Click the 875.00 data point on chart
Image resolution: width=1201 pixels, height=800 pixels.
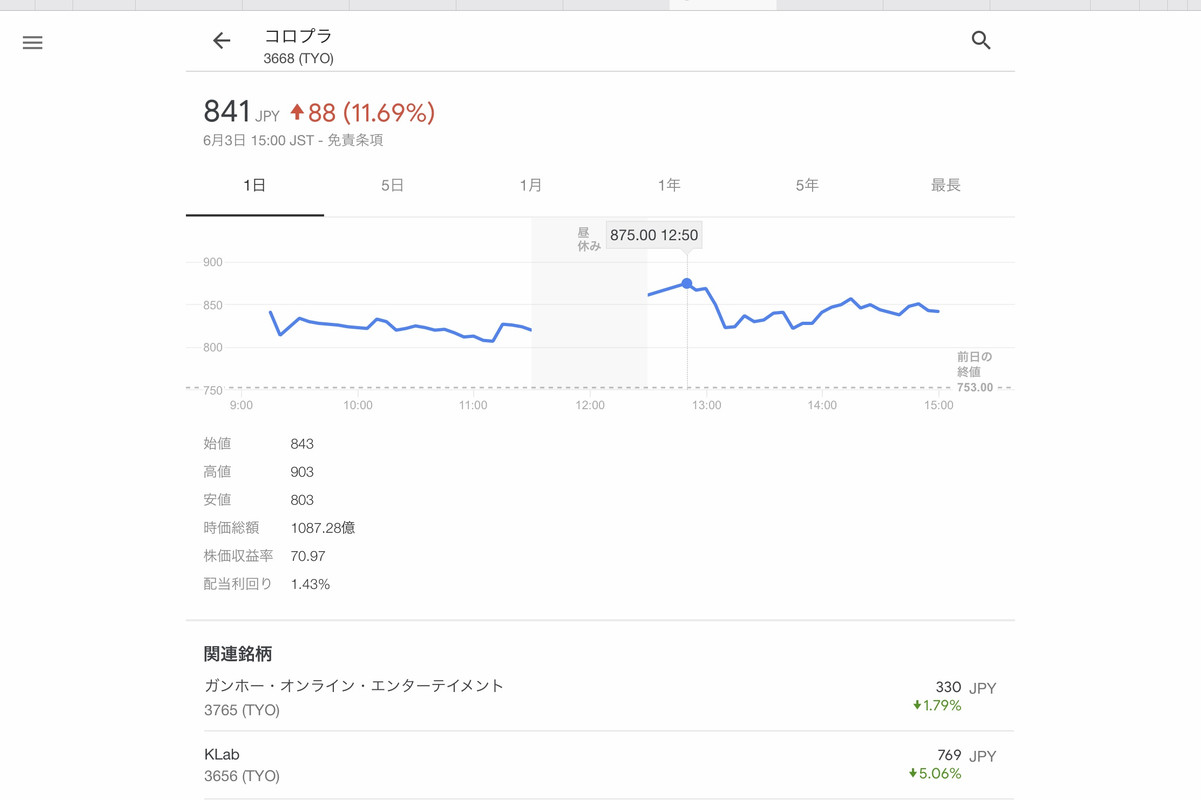[687, 284]
